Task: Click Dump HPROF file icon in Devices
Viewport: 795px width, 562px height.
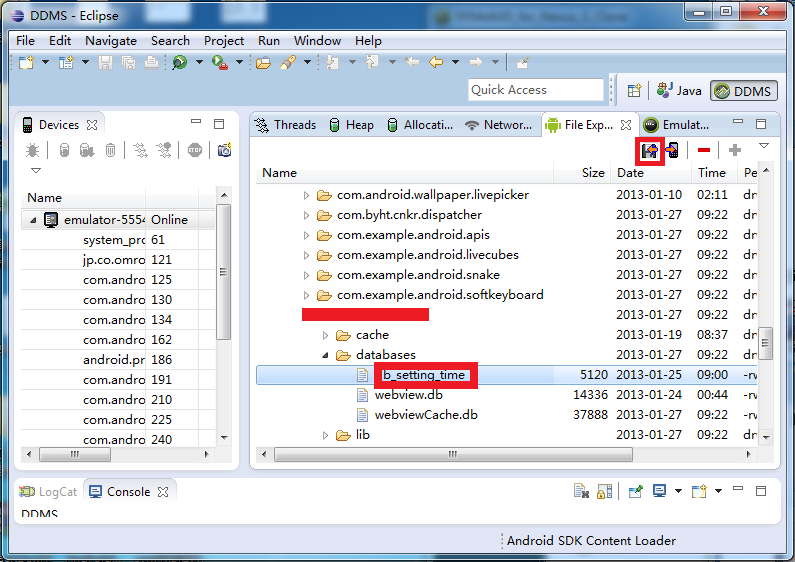Action: coord(87,150)
